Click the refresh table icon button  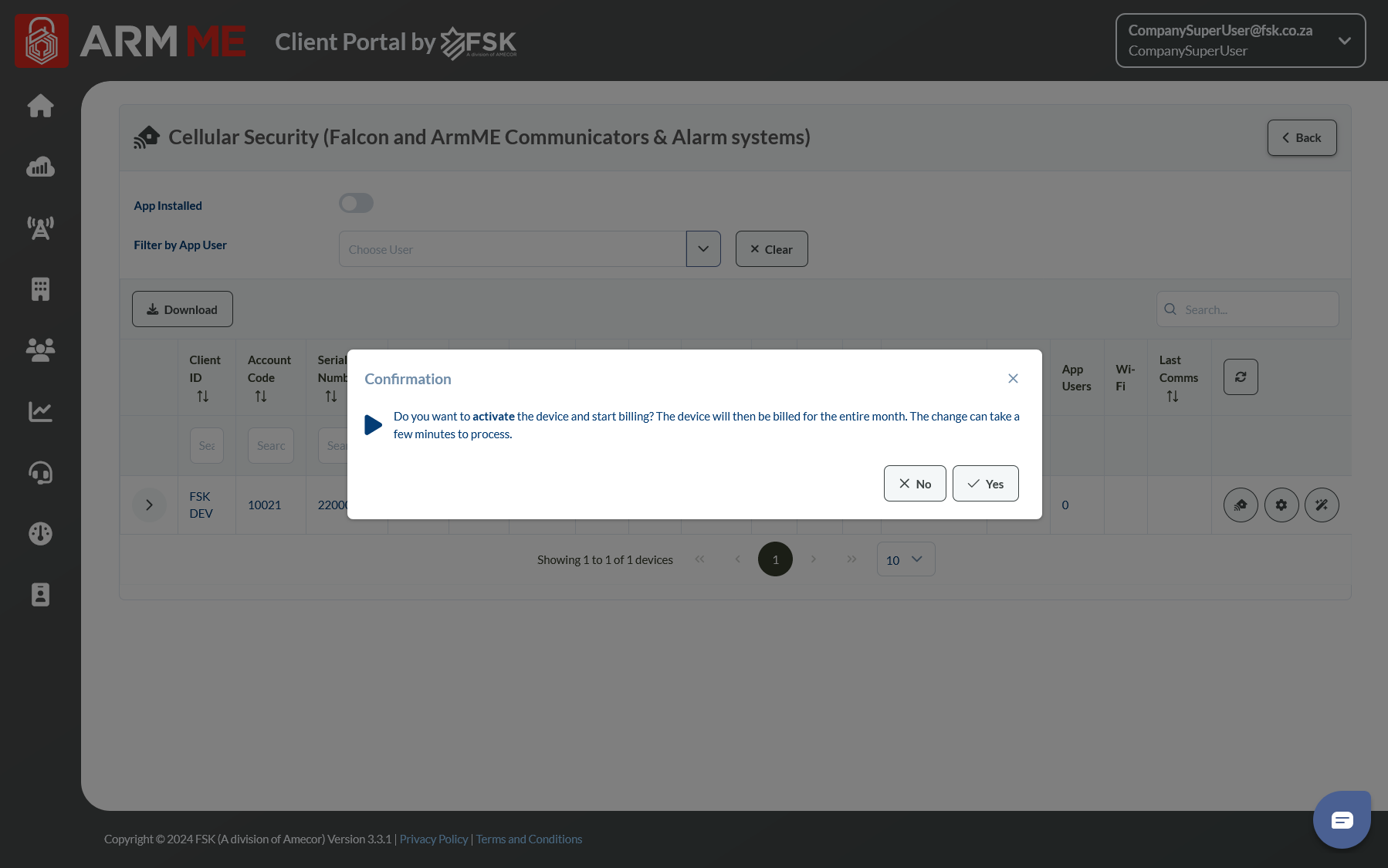coord(1241,377)
